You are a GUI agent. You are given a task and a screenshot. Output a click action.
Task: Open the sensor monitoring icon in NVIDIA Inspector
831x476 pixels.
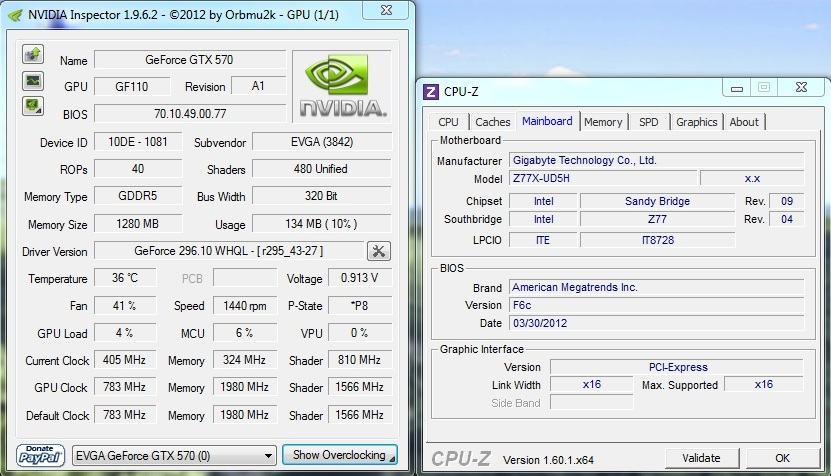click(x=33, y=81)
